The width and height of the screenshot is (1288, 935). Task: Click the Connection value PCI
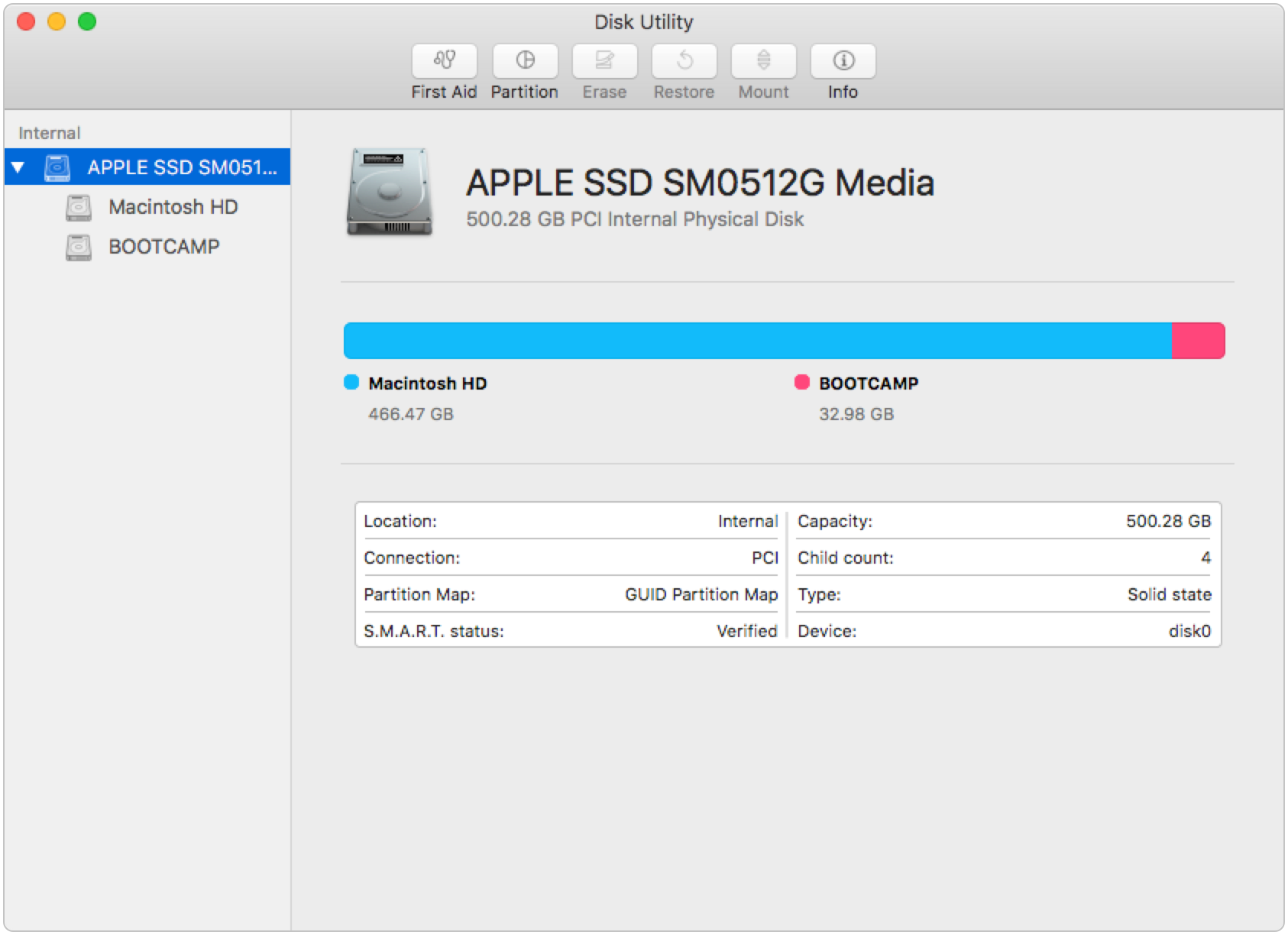(x=765, y=558)
